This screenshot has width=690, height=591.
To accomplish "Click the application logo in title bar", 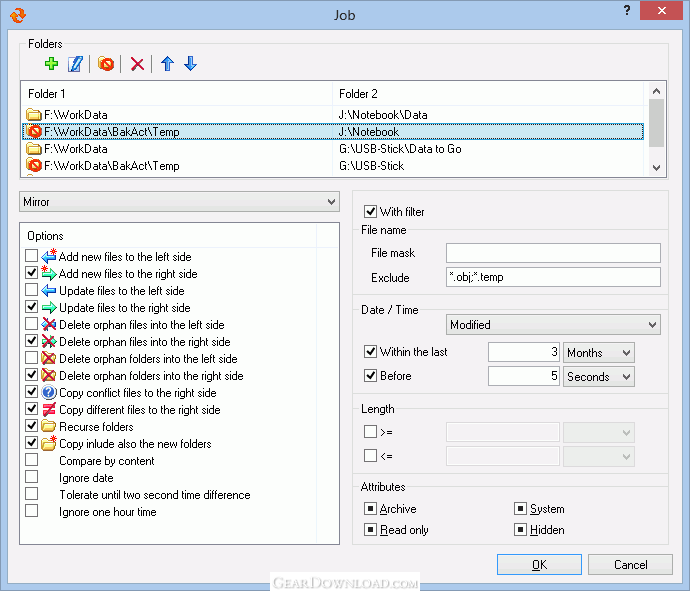I will click(x=18, y=15).
